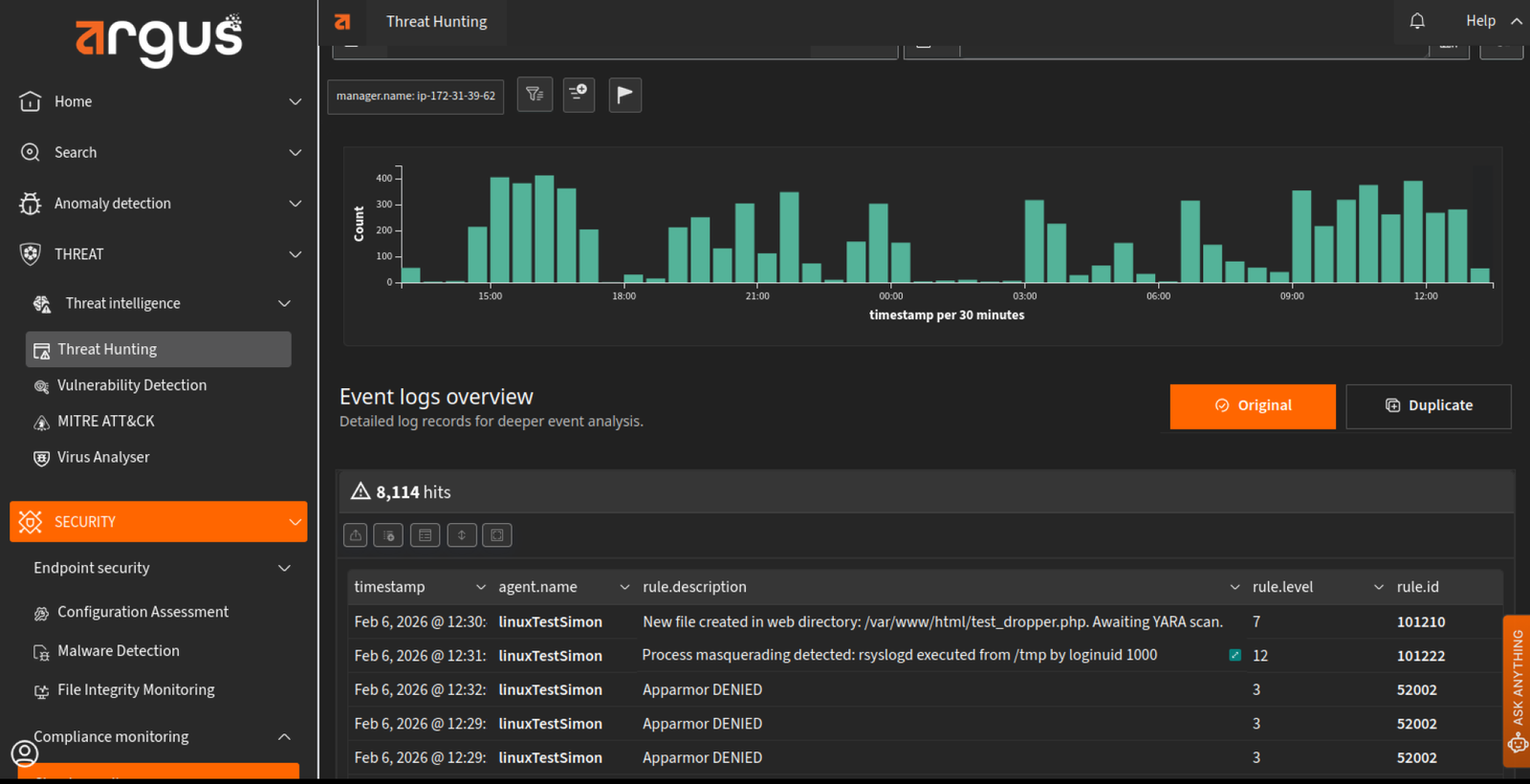Expand the Home menu chevron
This screenshot has height=784, width=1530.
point(295,101)
